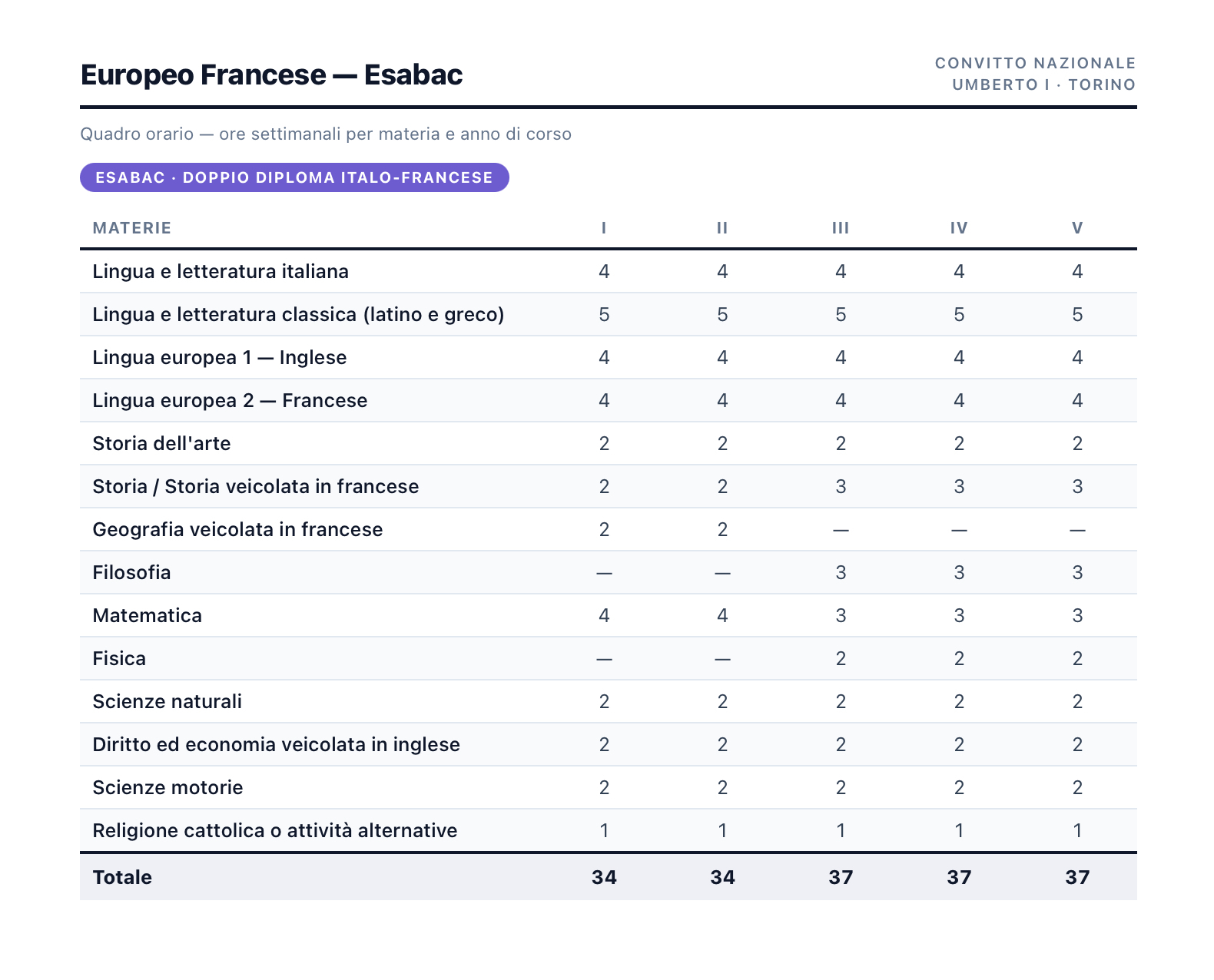This screenshot has height=980, width=1214.
Task: Click the MATERIE column header
Action: (132, 228)
